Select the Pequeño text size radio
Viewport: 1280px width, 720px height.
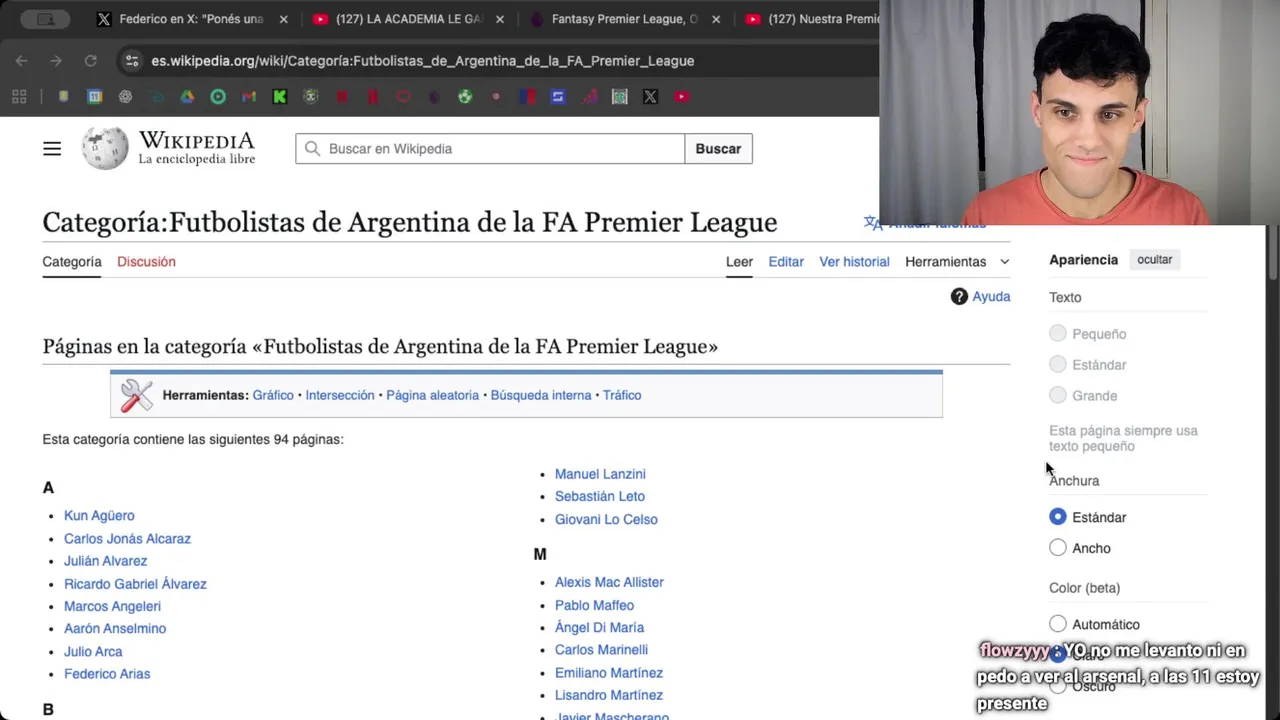pos(1058,334)
